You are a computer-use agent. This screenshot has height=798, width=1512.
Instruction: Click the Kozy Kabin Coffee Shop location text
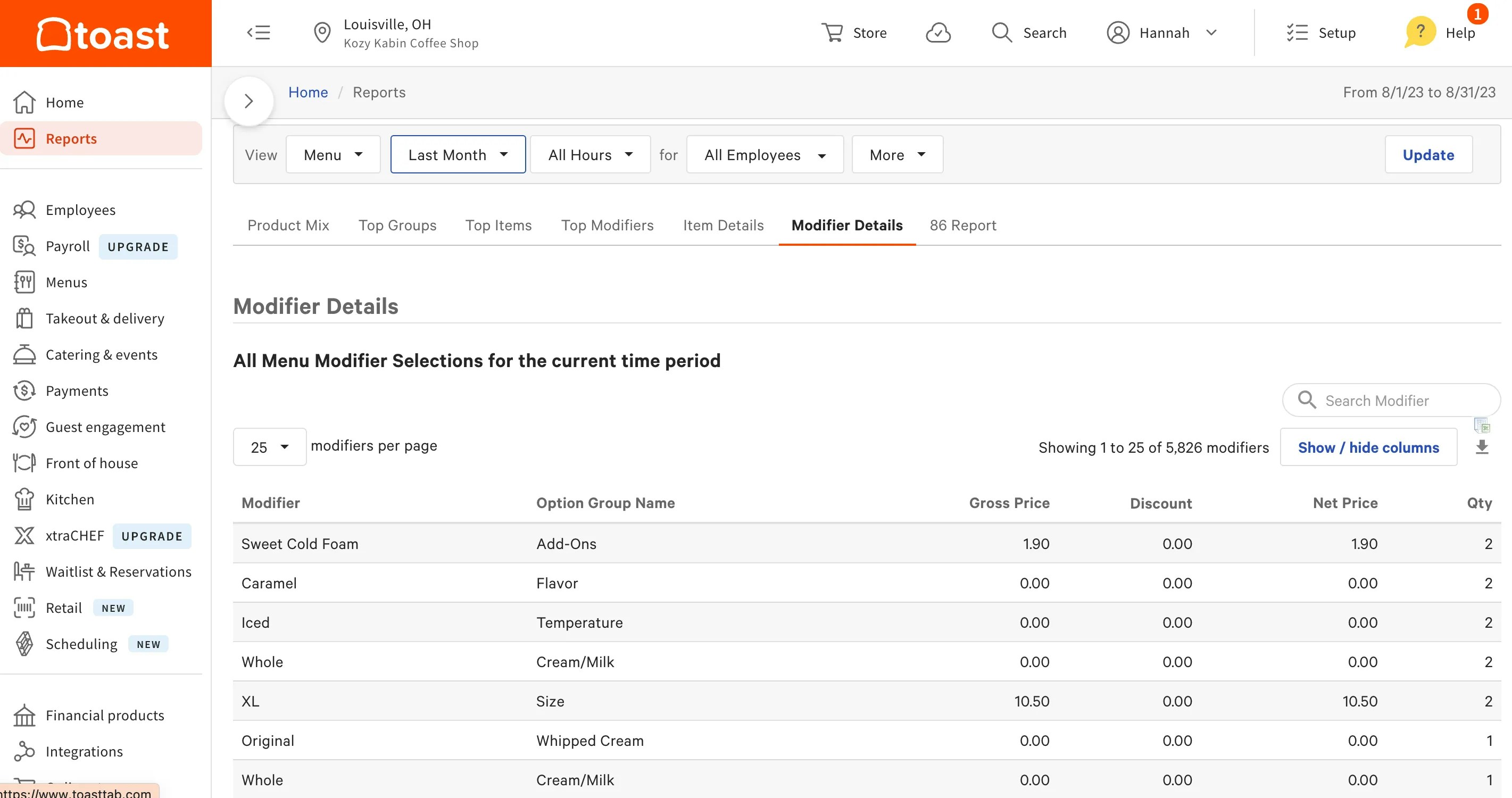click(411, 44)
